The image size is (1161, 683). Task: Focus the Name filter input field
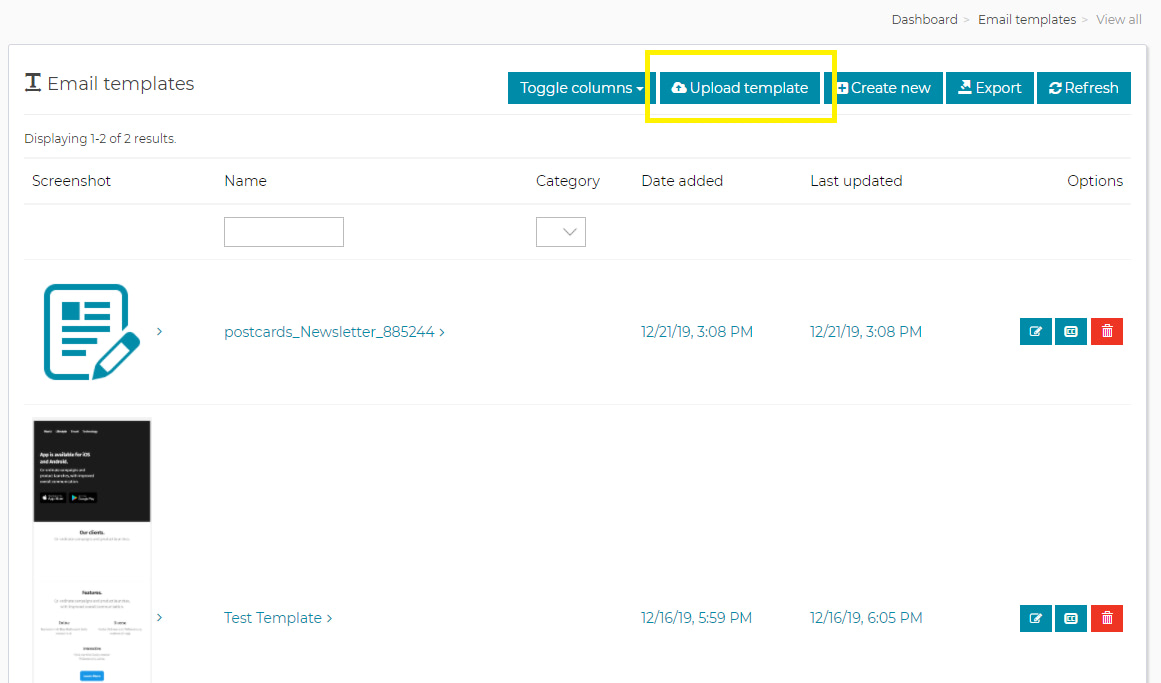point(284,232)
